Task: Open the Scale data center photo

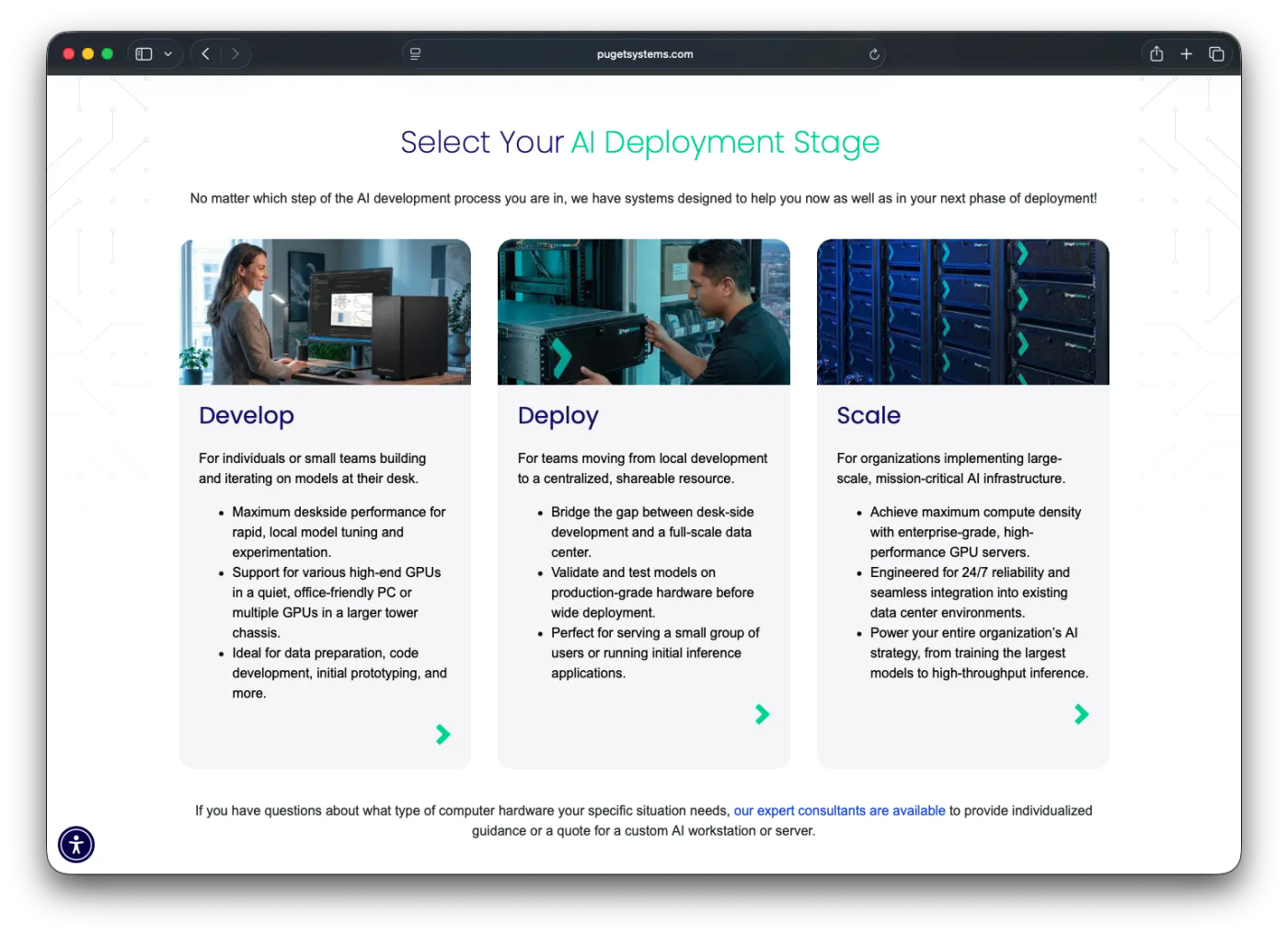Action: [963, 312]
